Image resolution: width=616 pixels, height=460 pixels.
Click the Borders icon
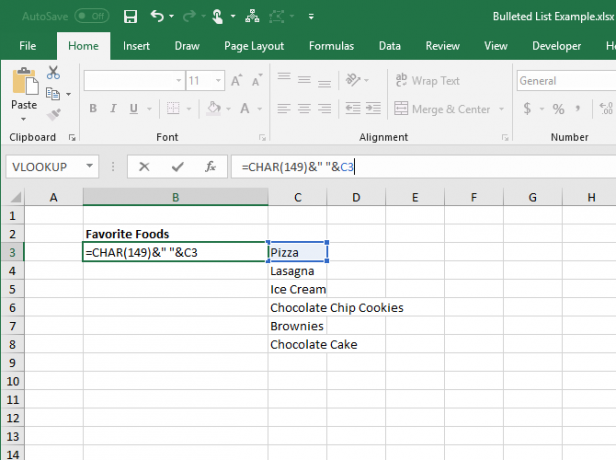point(173,108)
